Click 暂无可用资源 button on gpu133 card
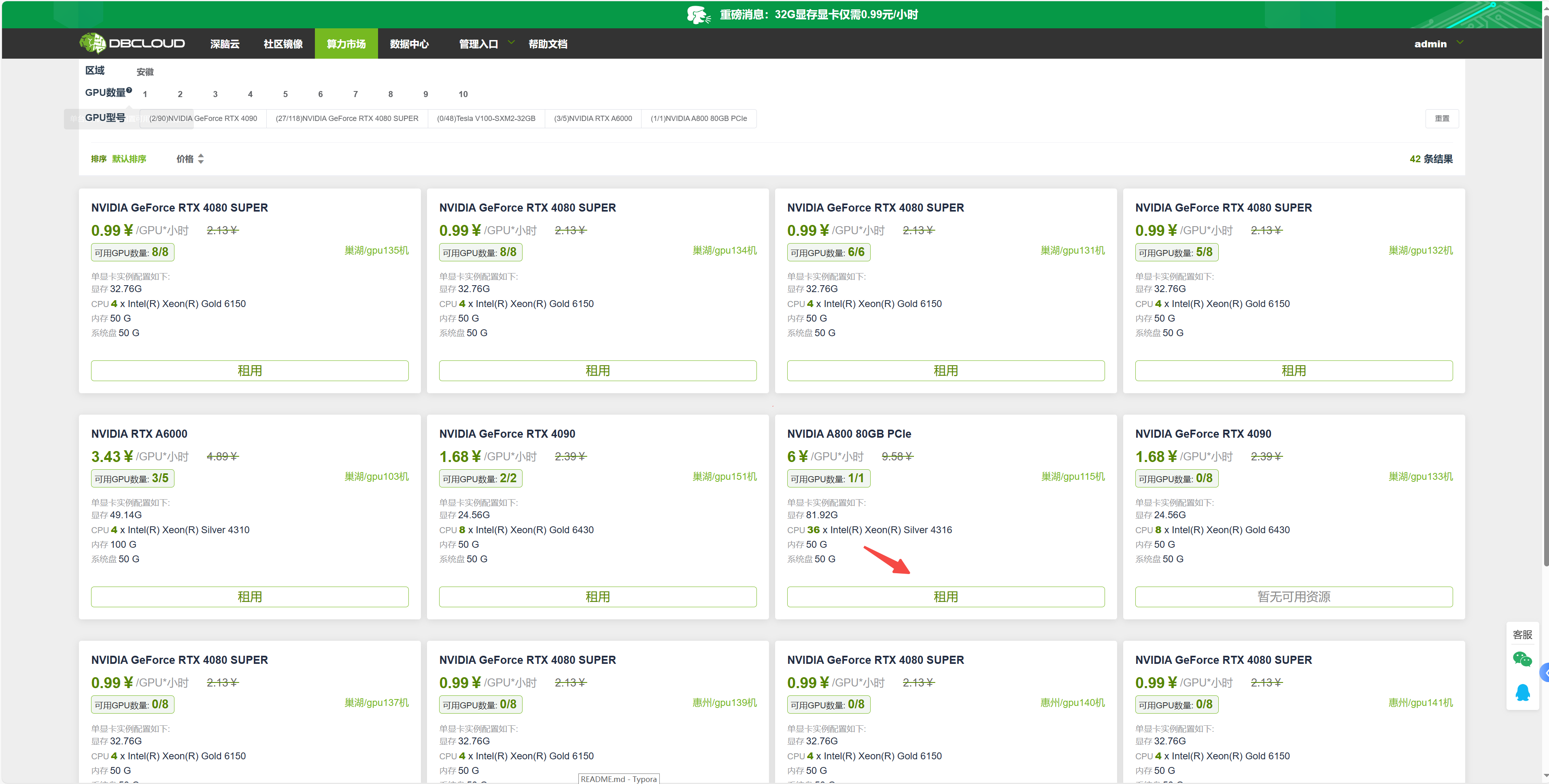The width and height of the screenshot is (1549, 784). coord(1294,596)
